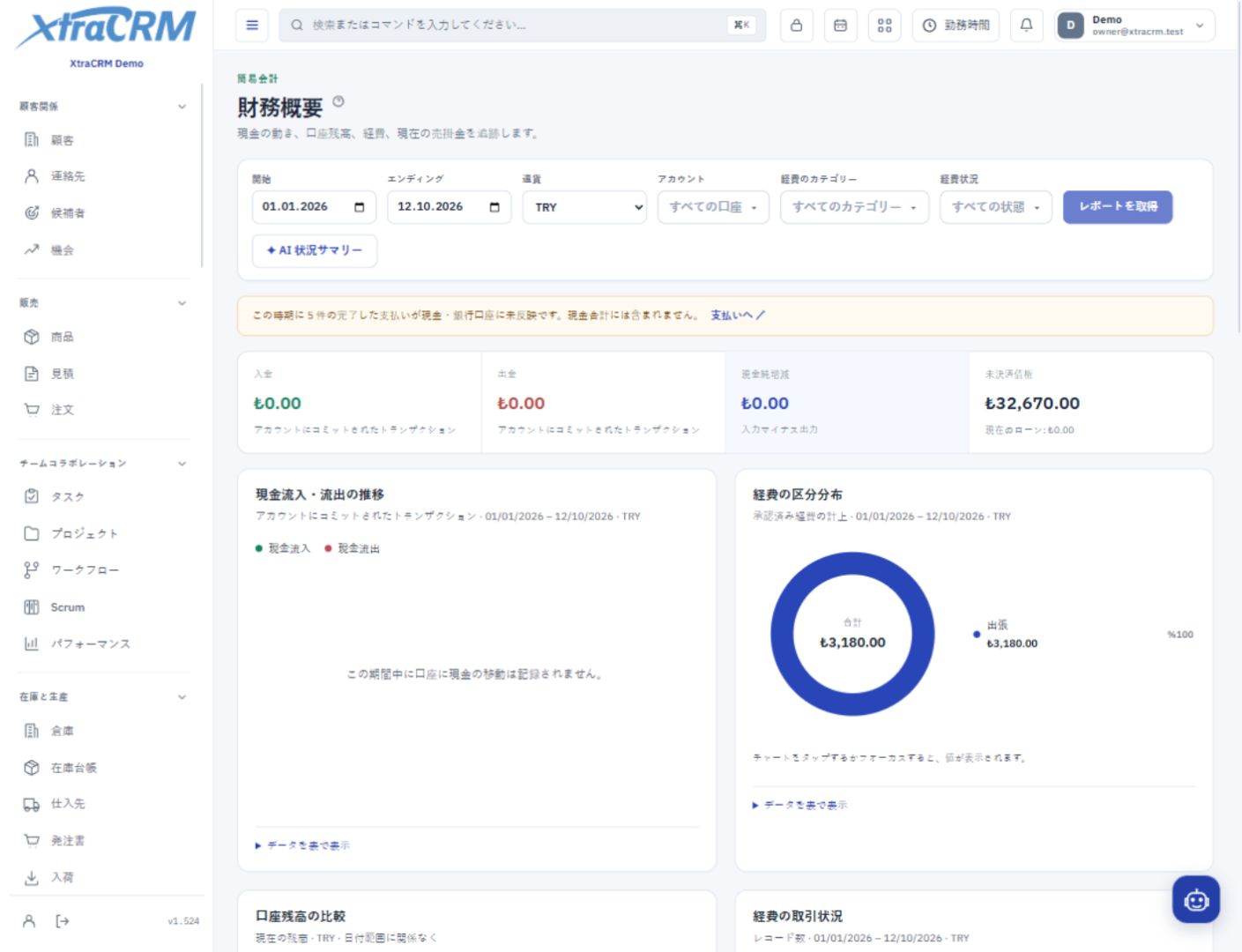Collapse the 顧客関係 sidebar section
The height and width of the screenshot is (952, 1242).
coord(182,107)
